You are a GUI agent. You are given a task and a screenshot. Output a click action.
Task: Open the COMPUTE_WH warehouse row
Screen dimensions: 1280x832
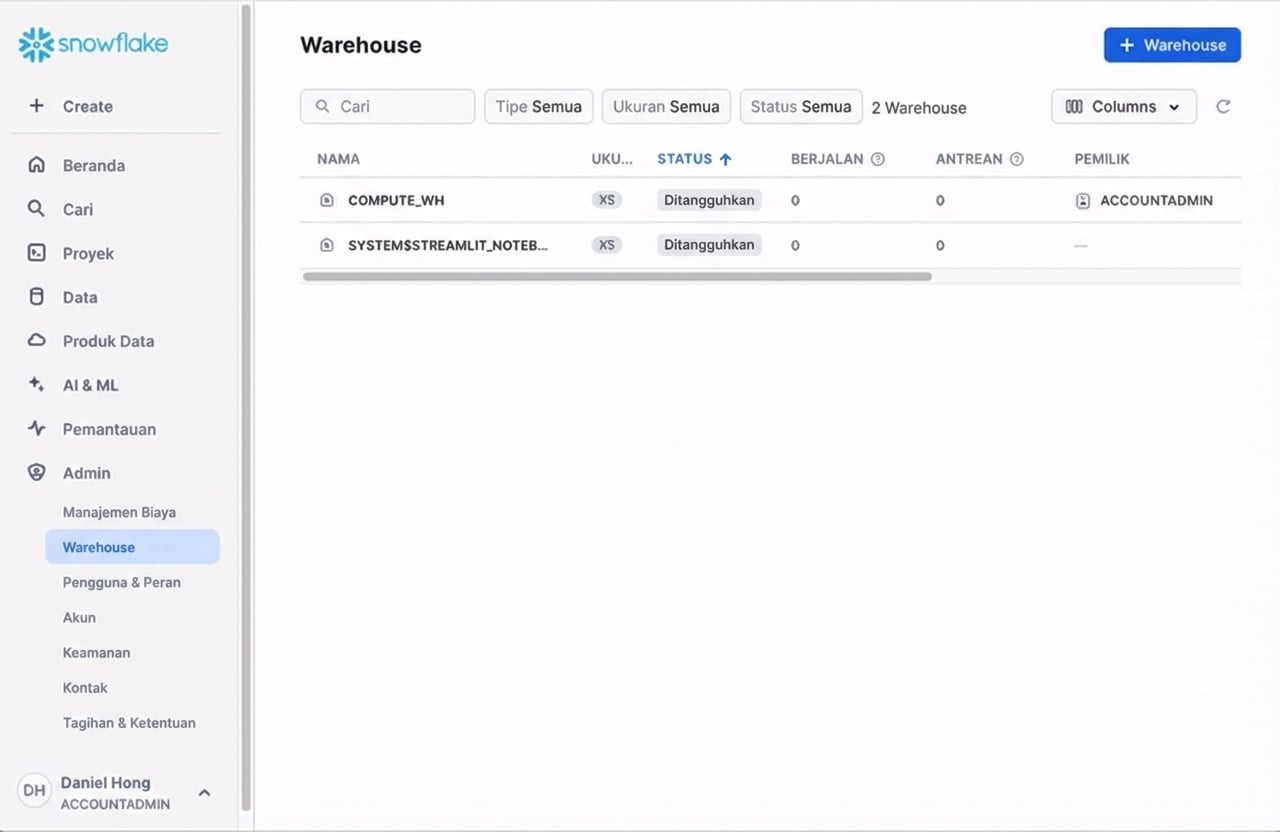point(396,200)
